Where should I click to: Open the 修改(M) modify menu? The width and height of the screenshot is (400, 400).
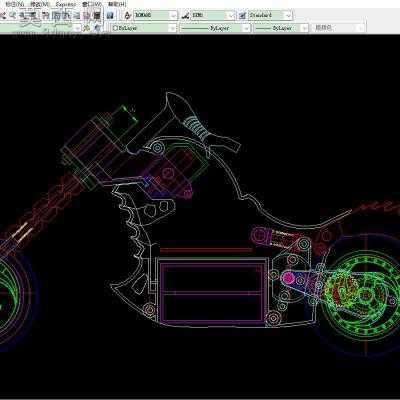click(x=39, y=4)
